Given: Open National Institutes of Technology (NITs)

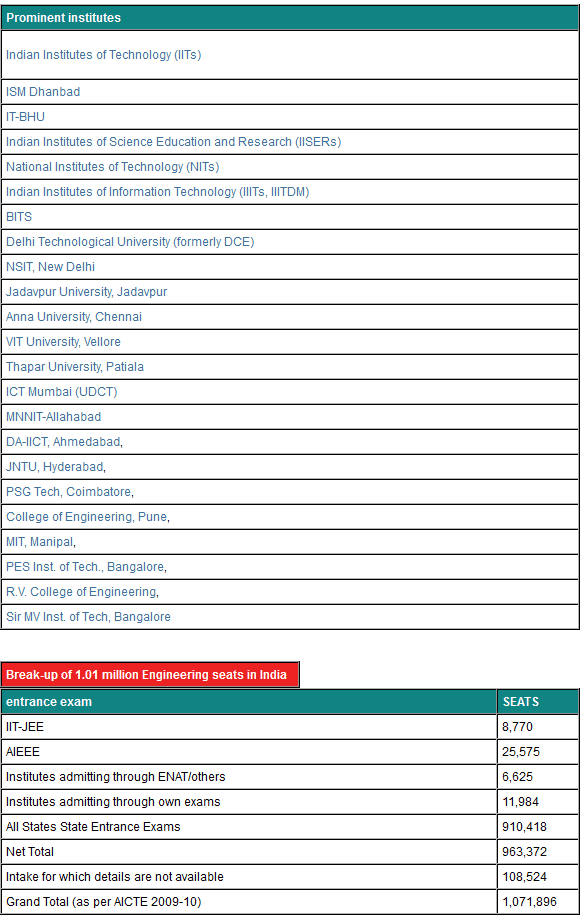Looking at the screenshot, I should (112, 167).
